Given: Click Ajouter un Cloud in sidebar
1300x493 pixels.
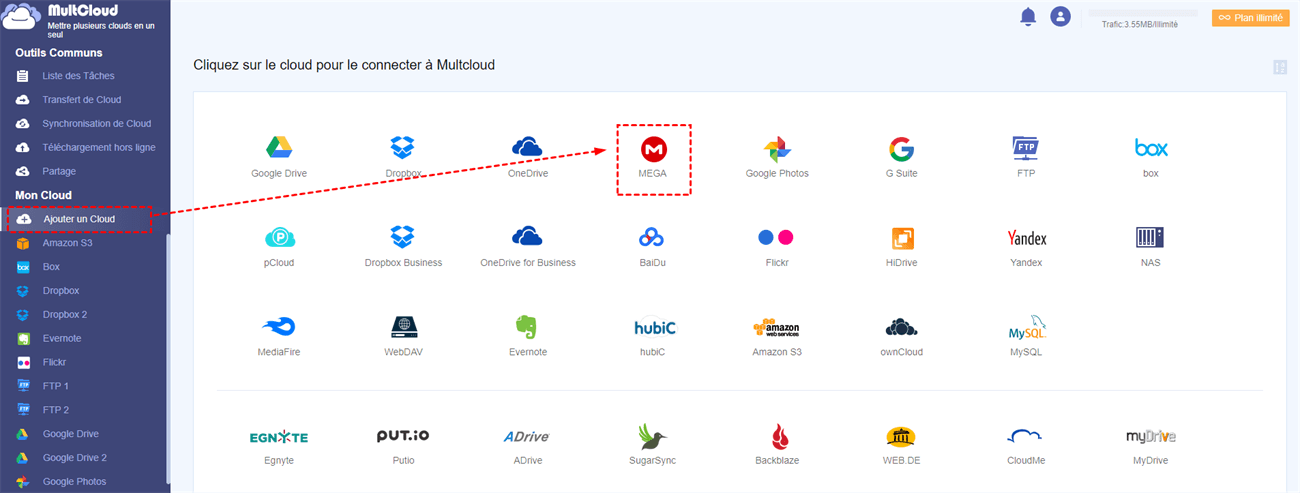Looking at the screenshot, I should tap(79, 219).
